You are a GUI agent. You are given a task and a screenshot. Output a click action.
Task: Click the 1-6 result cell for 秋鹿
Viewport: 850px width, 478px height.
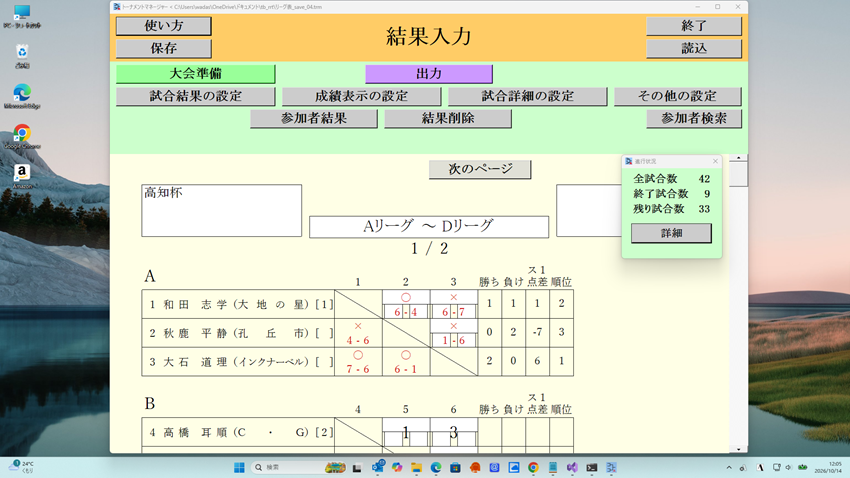454,333
